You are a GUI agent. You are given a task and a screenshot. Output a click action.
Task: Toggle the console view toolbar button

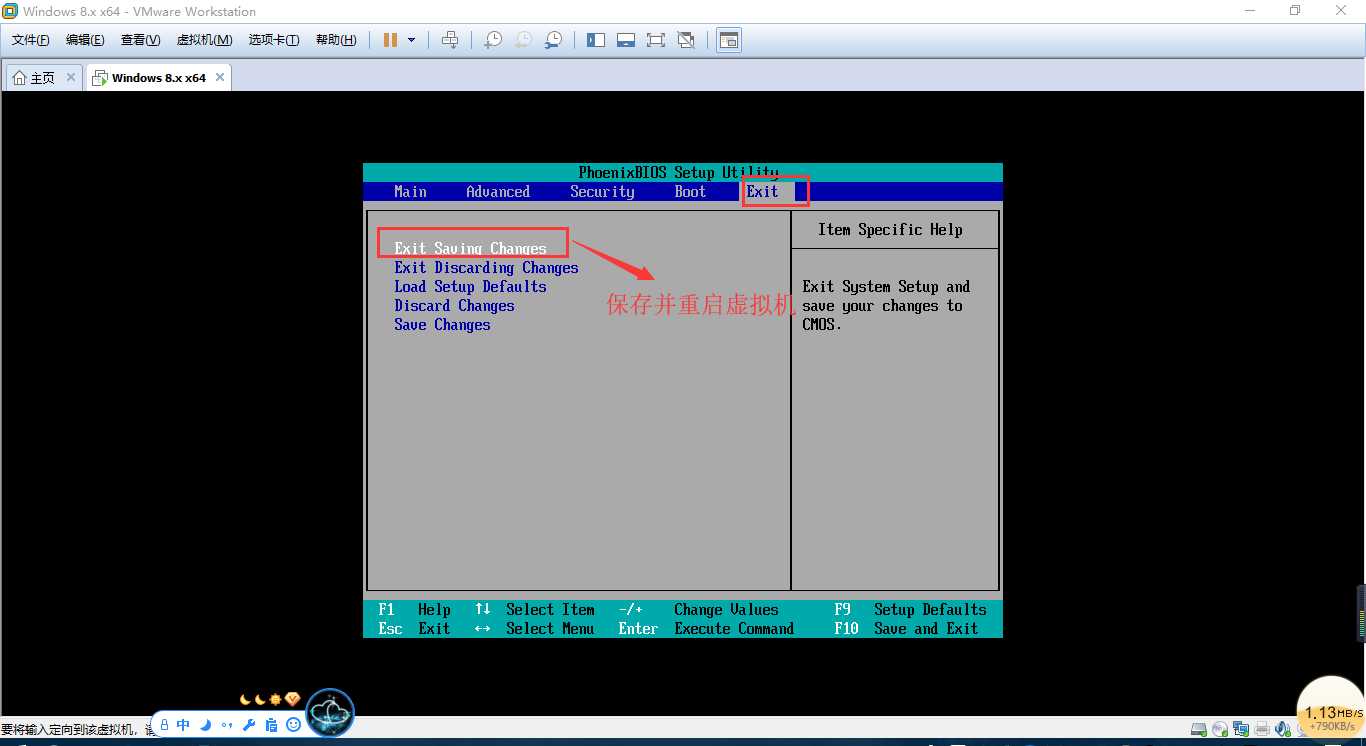coord(729,40)
